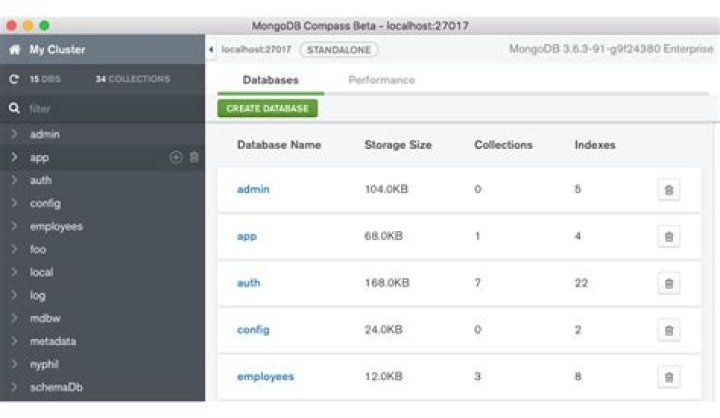The width and height of the screenshot is (720, 418).
Task: Collapse the sidebar with the arrow toggle
Action: (x=211, y=50)
